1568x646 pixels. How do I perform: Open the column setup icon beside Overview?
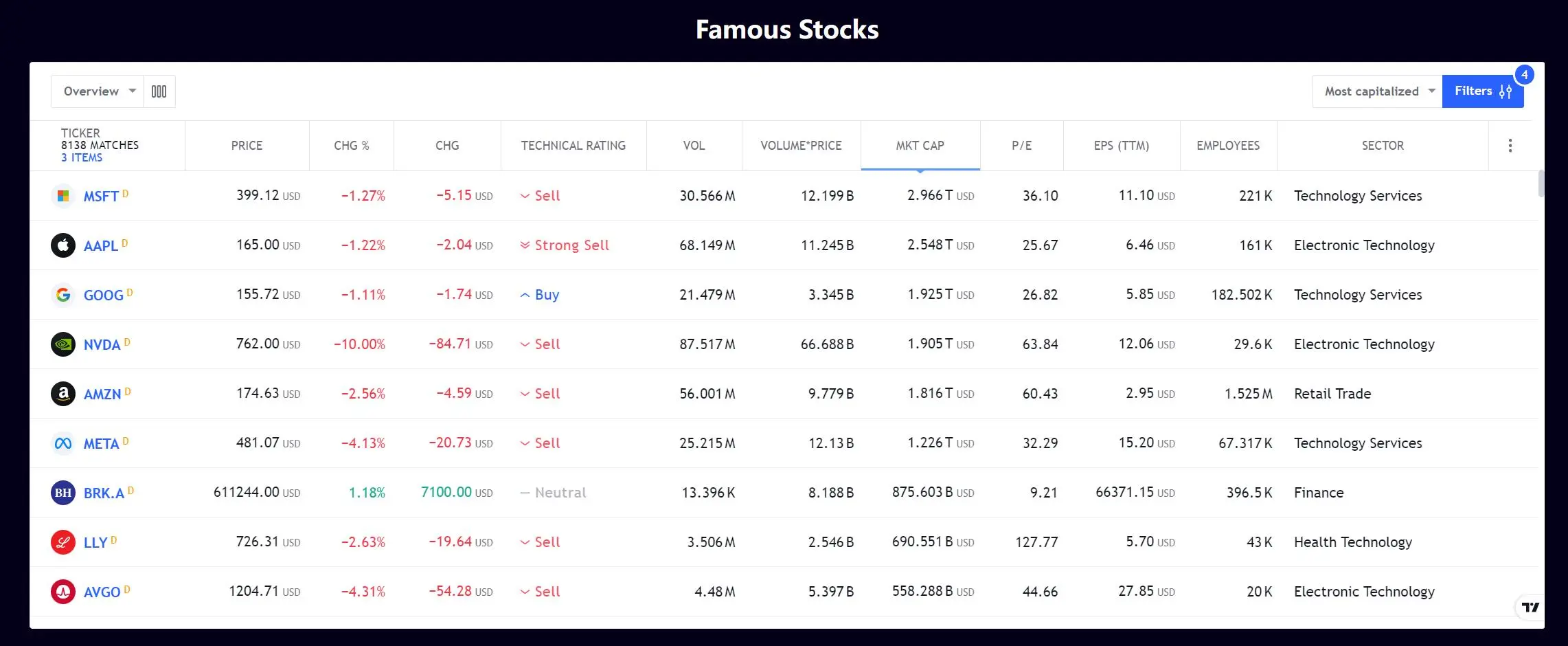159,91
